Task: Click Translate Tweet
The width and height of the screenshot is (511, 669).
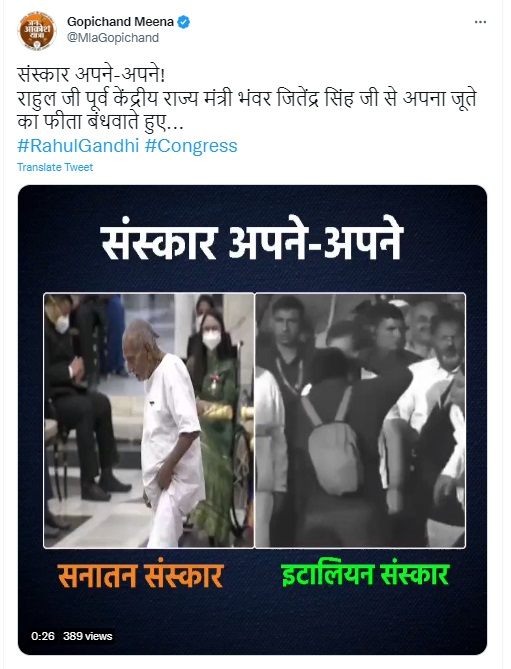Action: tap(55, 167)
